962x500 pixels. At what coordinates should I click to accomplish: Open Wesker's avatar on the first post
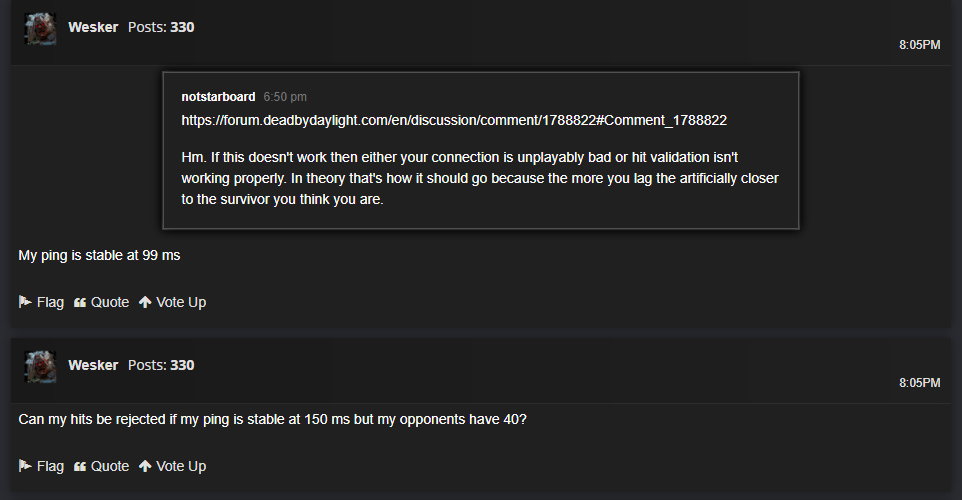point(40,28)
